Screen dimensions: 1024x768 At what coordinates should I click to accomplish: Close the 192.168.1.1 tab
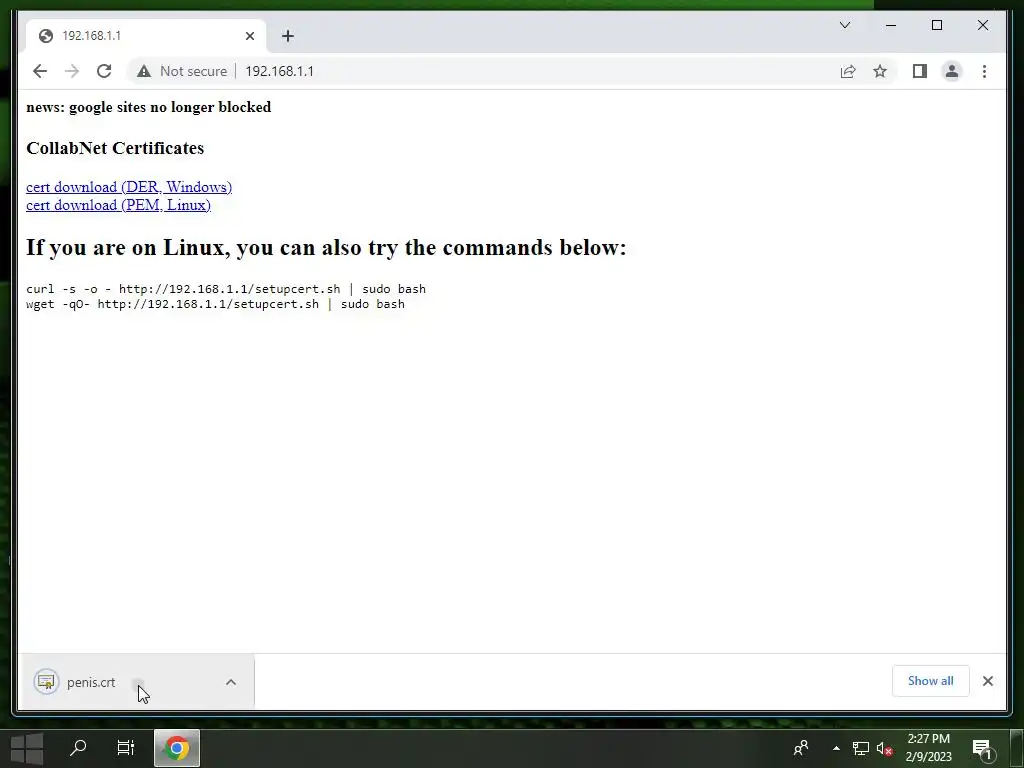(249, 36)
